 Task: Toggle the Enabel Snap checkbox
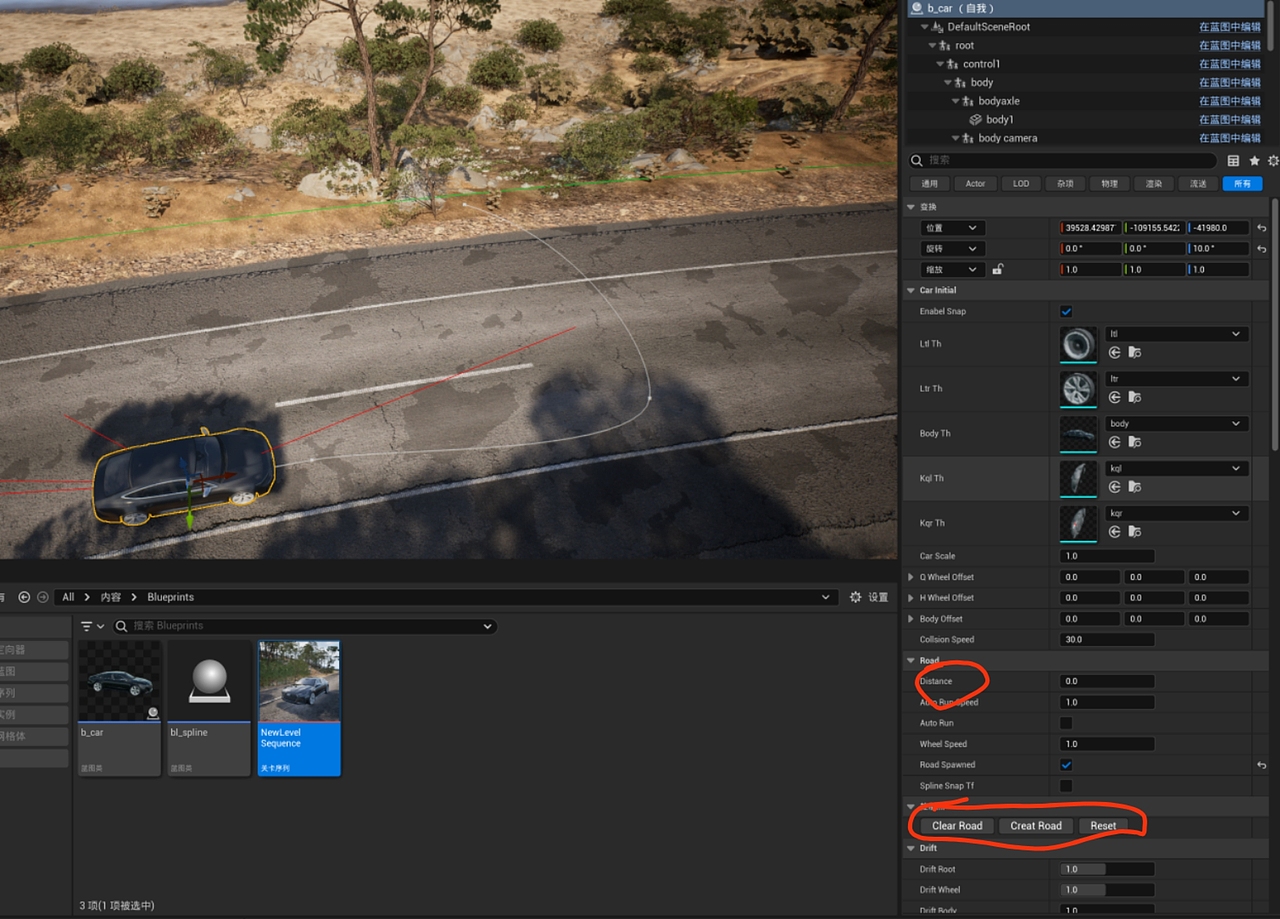1066,311
